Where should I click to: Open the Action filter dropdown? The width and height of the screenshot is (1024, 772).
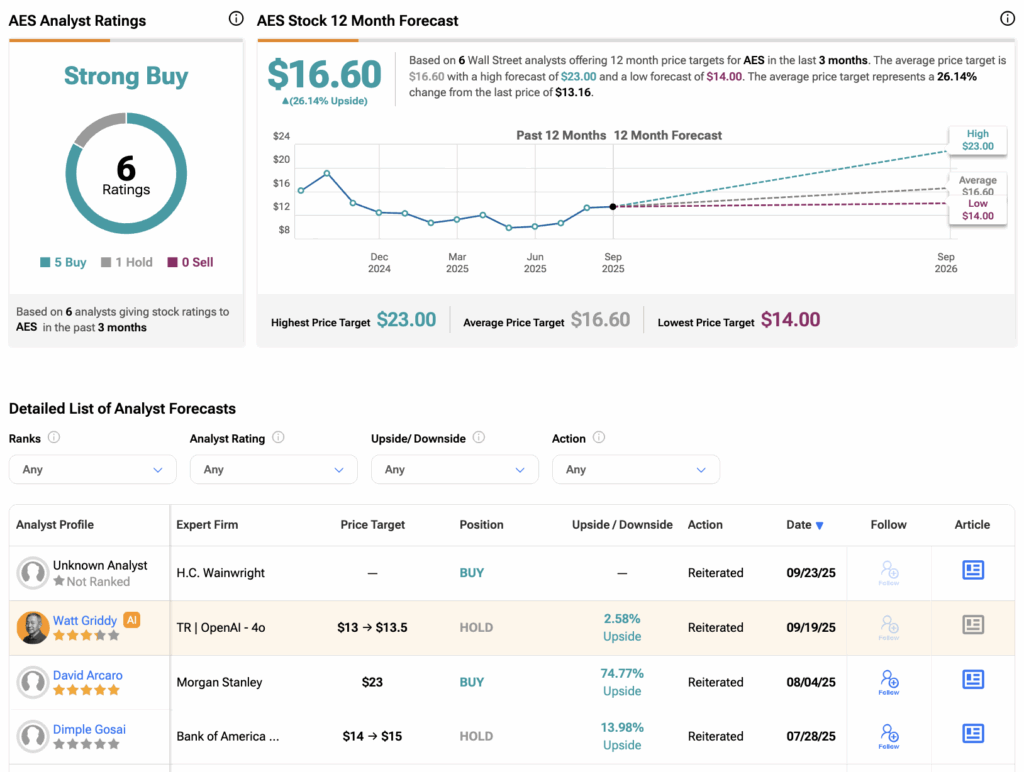click(635, 469)
